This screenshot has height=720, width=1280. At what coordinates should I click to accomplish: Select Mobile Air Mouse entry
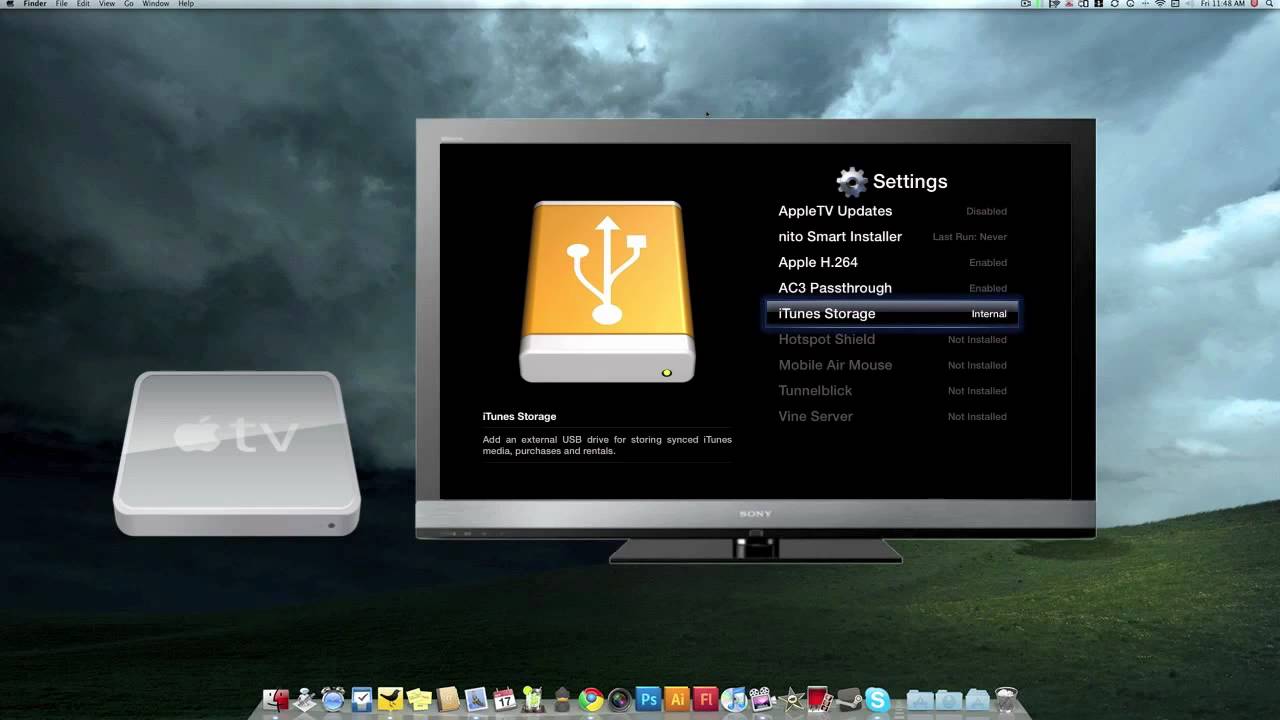pos(892,365)
